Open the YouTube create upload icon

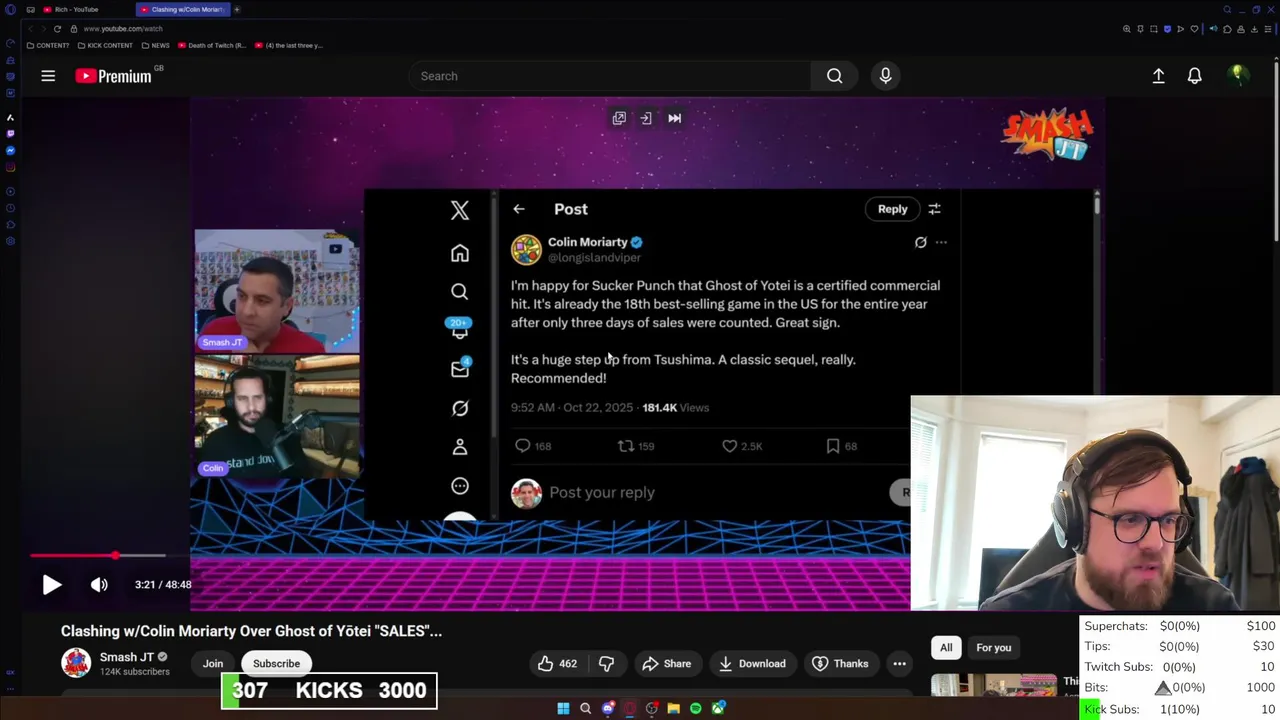tap(1158, 76)
